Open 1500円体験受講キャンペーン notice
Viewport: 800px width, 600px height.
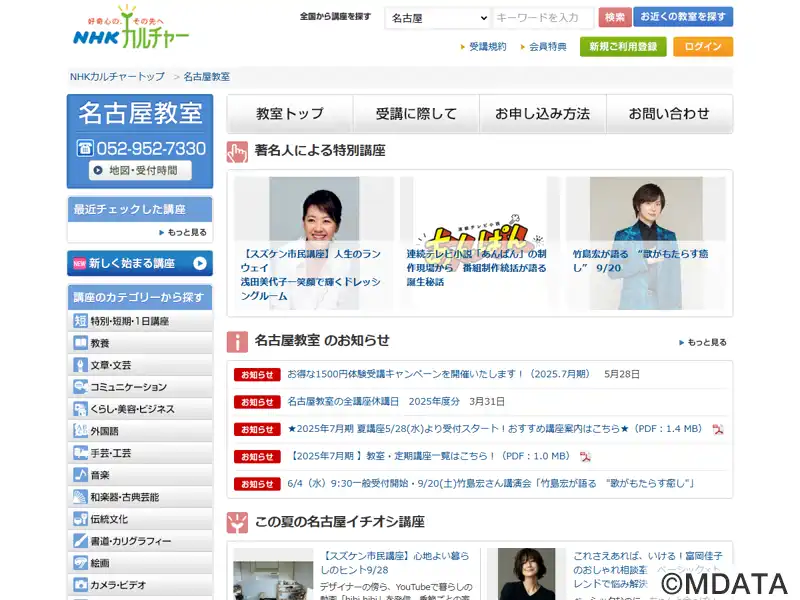438,374
